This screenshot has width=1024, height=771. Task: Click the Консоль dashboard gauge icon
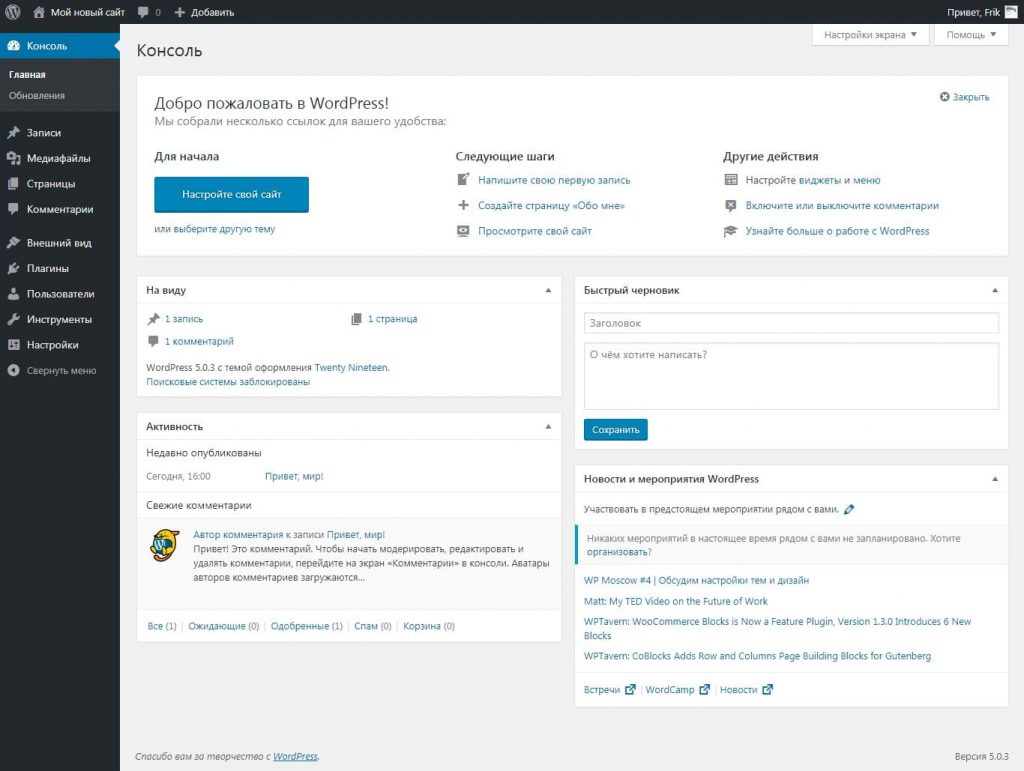(x=13, y=46)
